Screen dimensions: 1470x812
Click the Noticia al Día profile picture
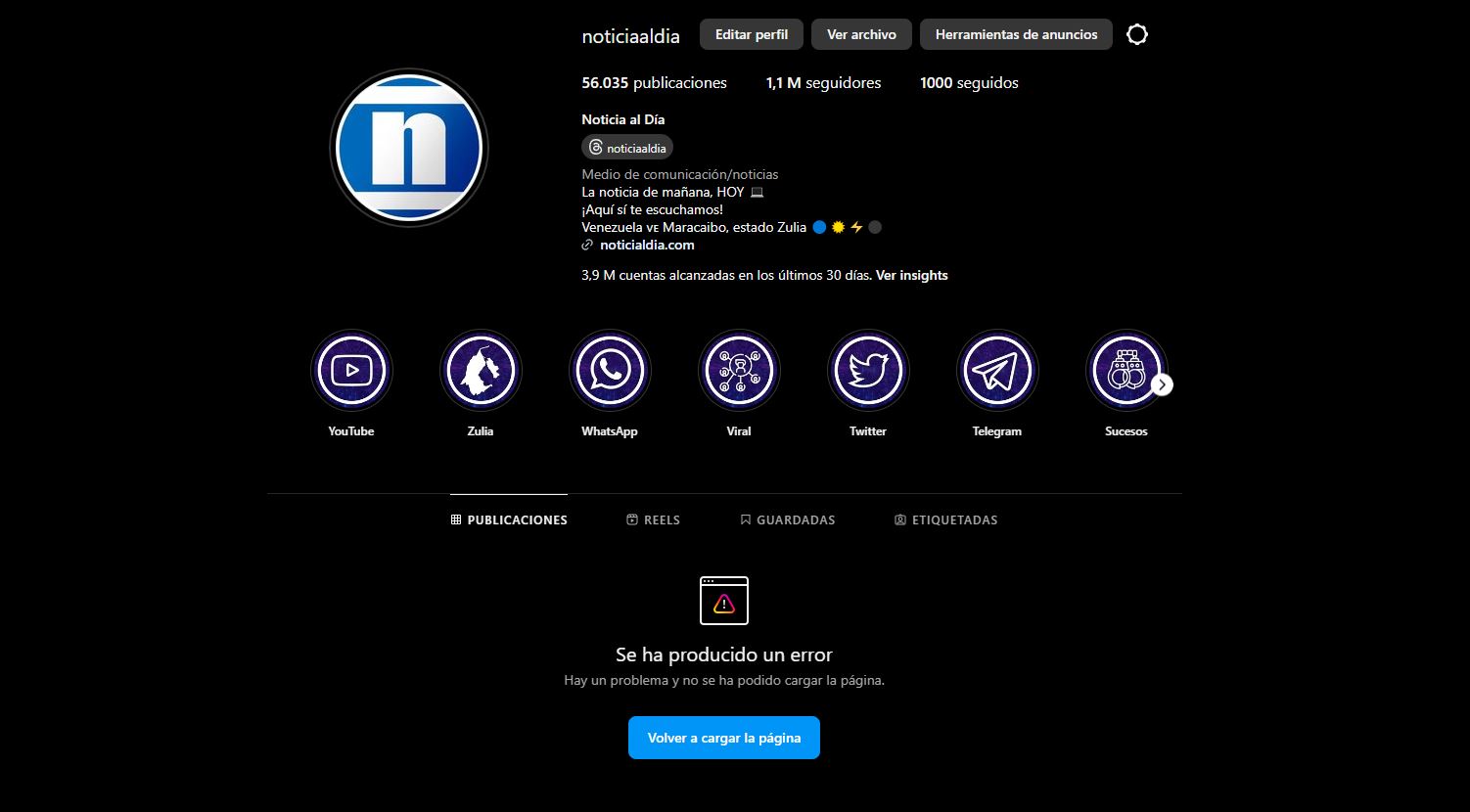tap(409, 148)
